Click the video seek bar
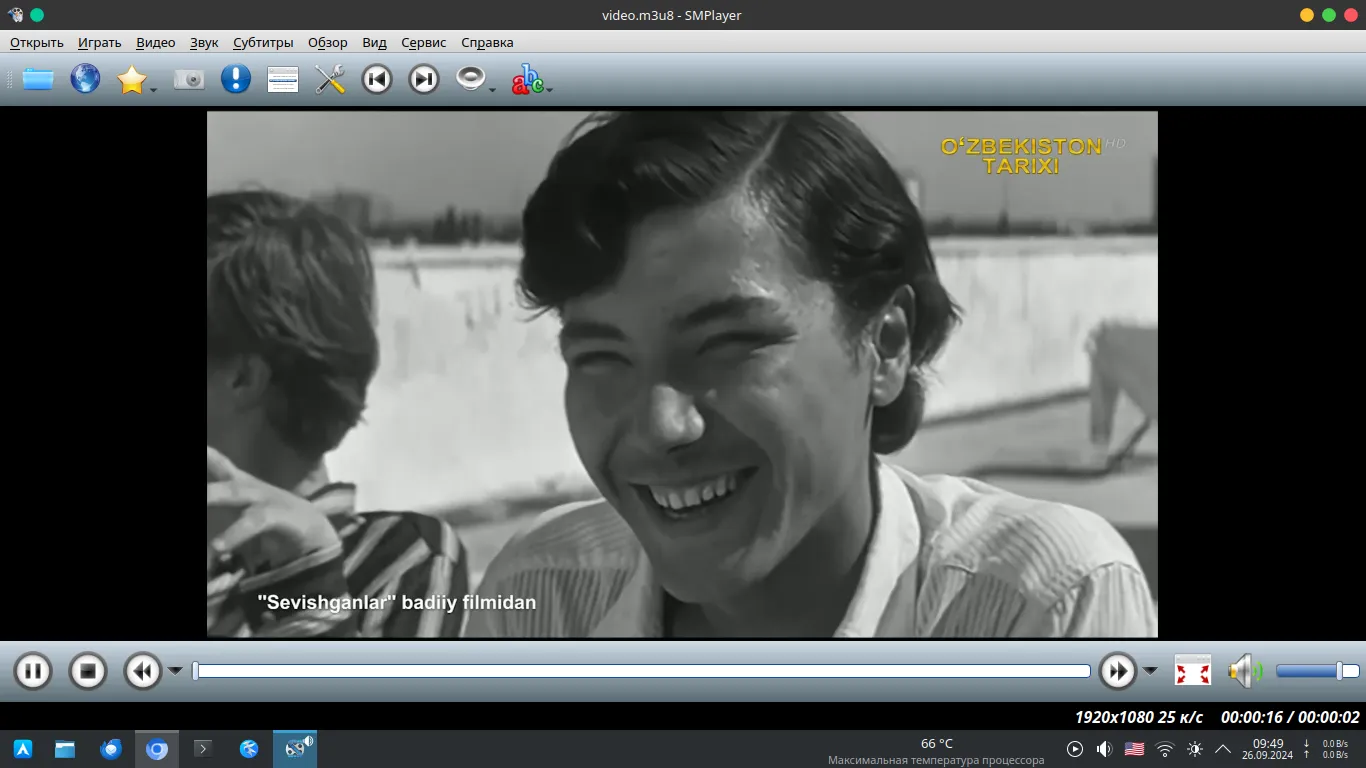Viewport: 1366px width, 768px height. click(641, 670)
